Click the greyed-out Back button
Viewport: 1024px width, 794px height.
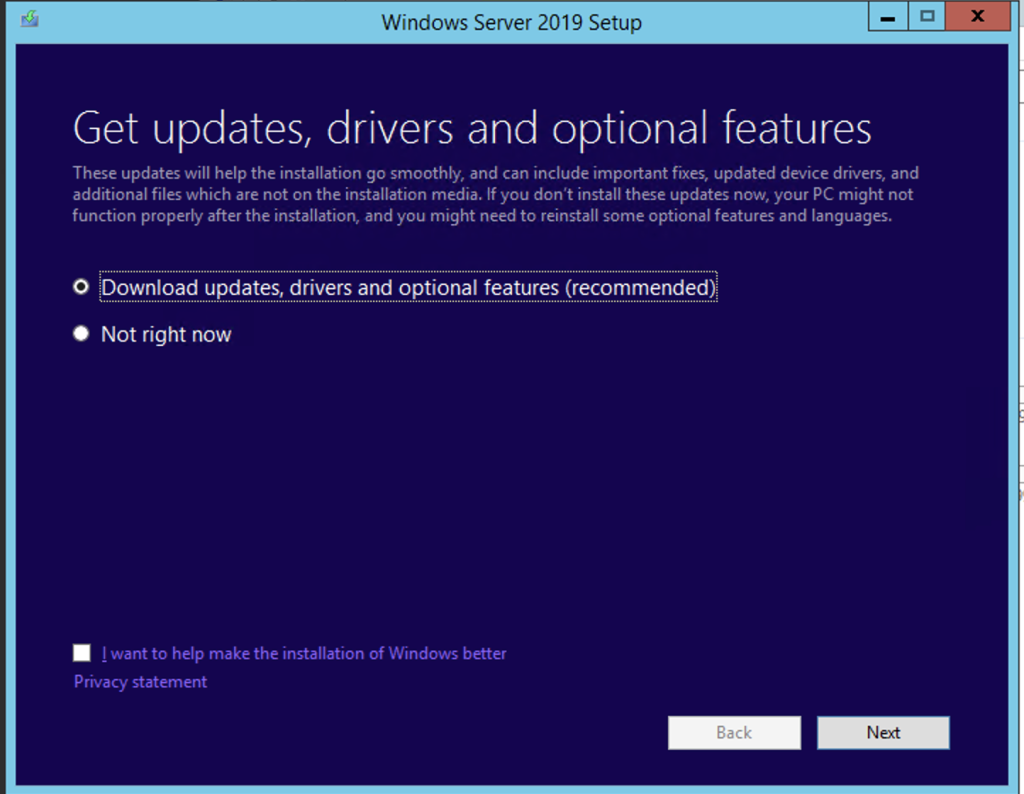[x=734, y=733]
